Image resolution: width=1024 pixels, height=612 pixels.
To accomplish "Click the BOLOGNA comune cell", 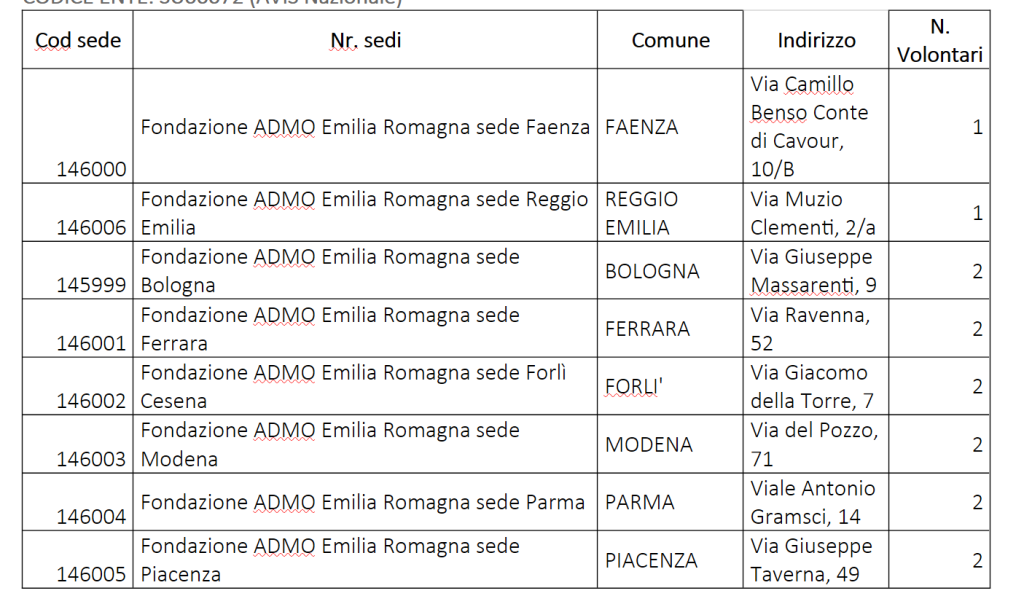I will (652, 272).
